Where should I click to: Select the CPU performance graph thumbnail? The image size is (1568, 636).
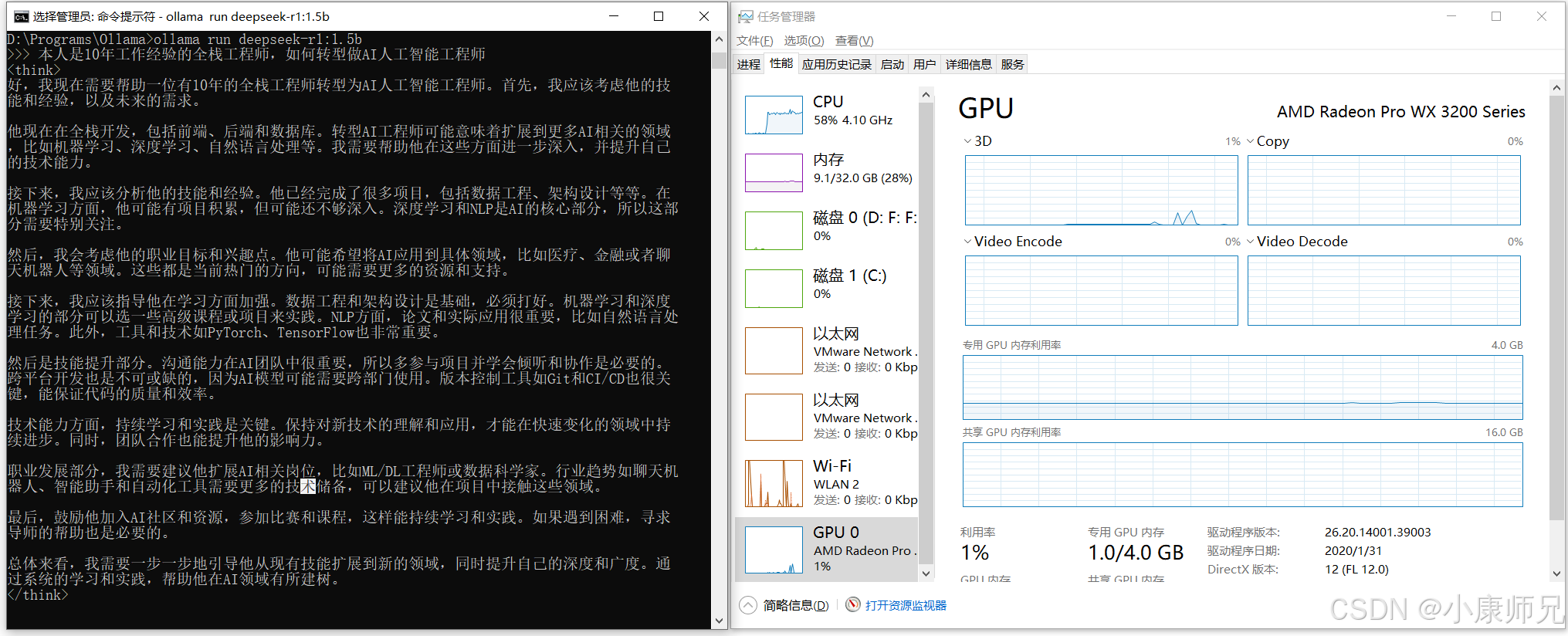tap(774, 115)
